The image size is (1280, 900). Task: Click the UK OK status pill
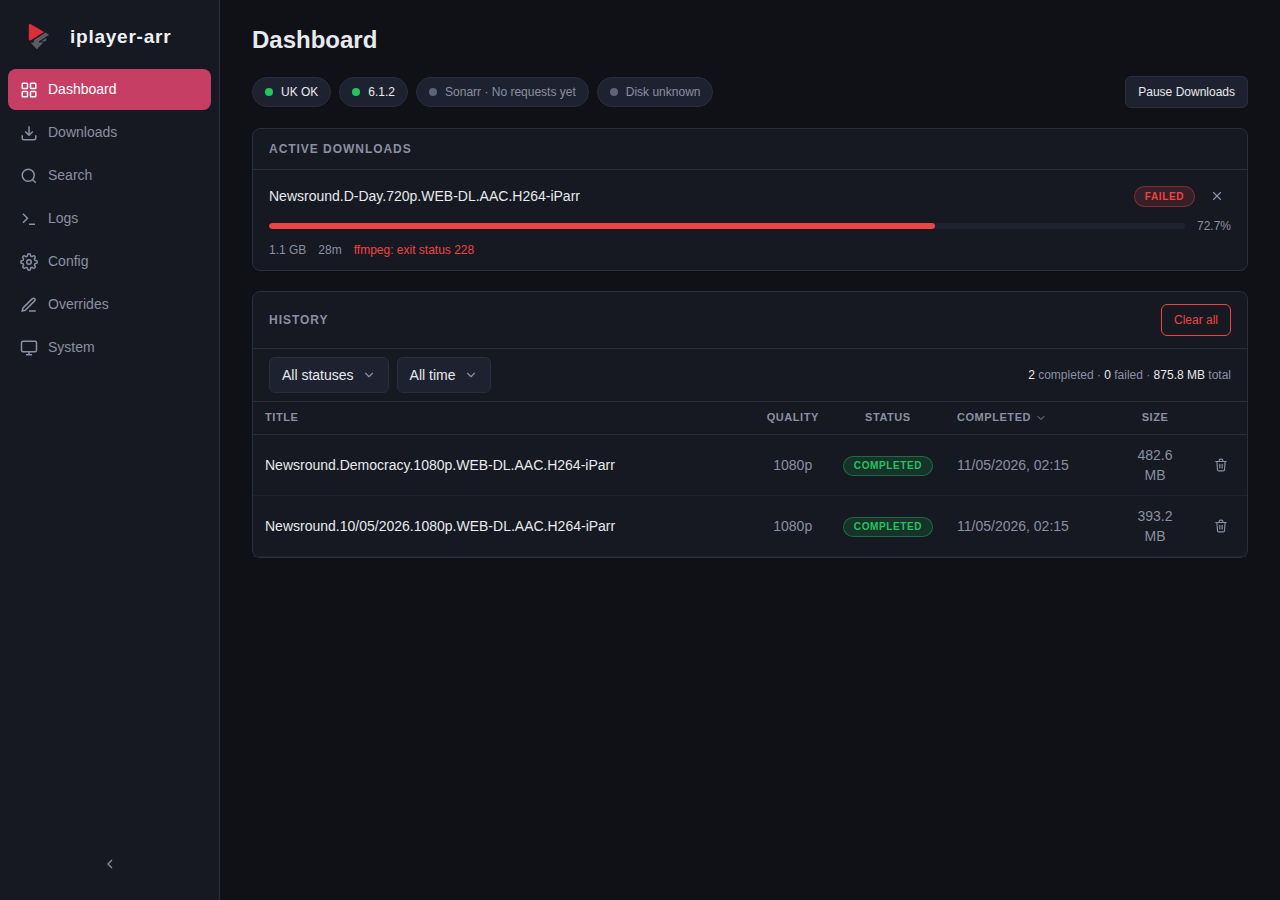click(x=291, y=92)
